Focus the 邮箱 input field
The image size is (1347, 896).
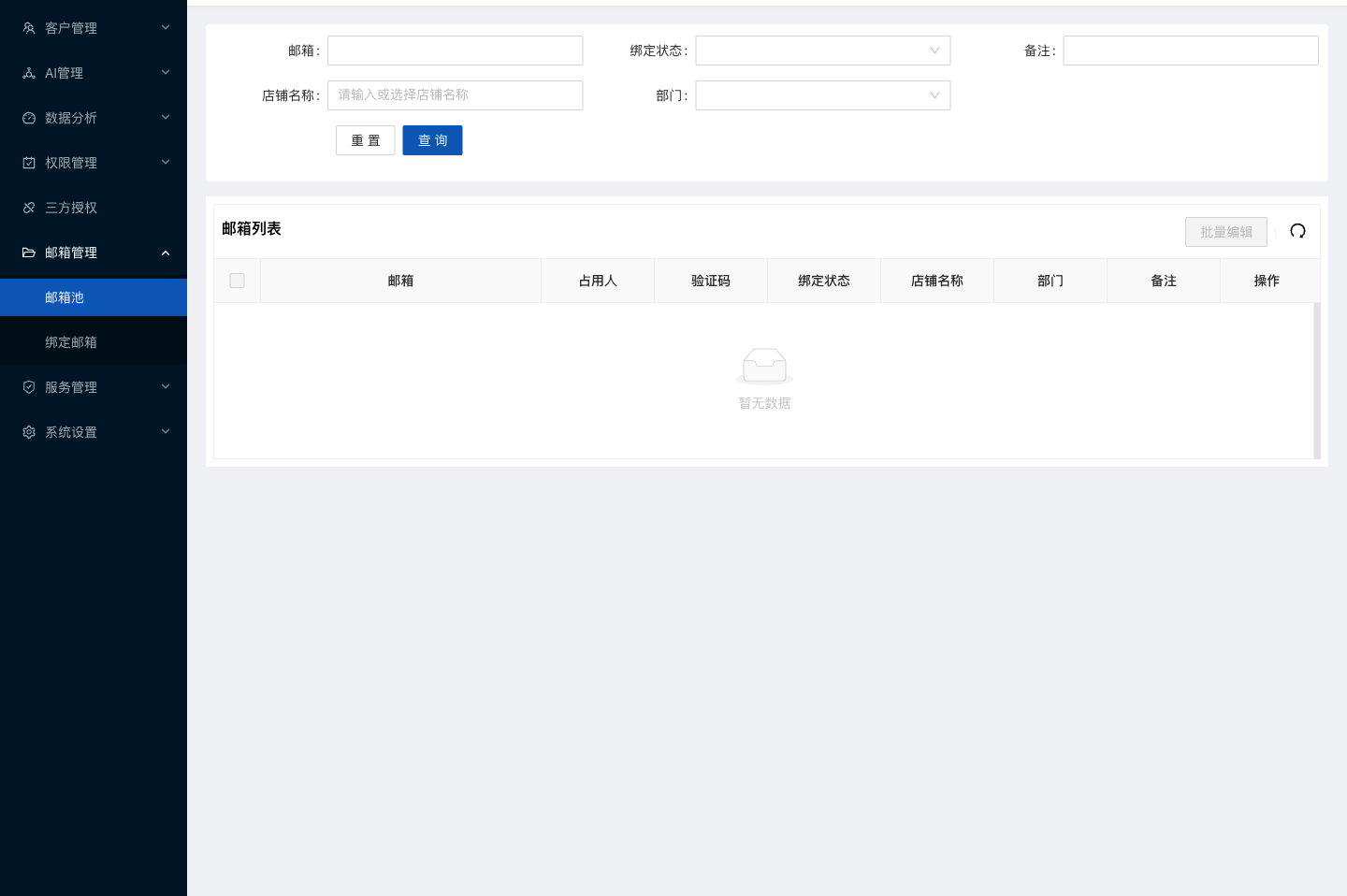[x=456, y=51]
